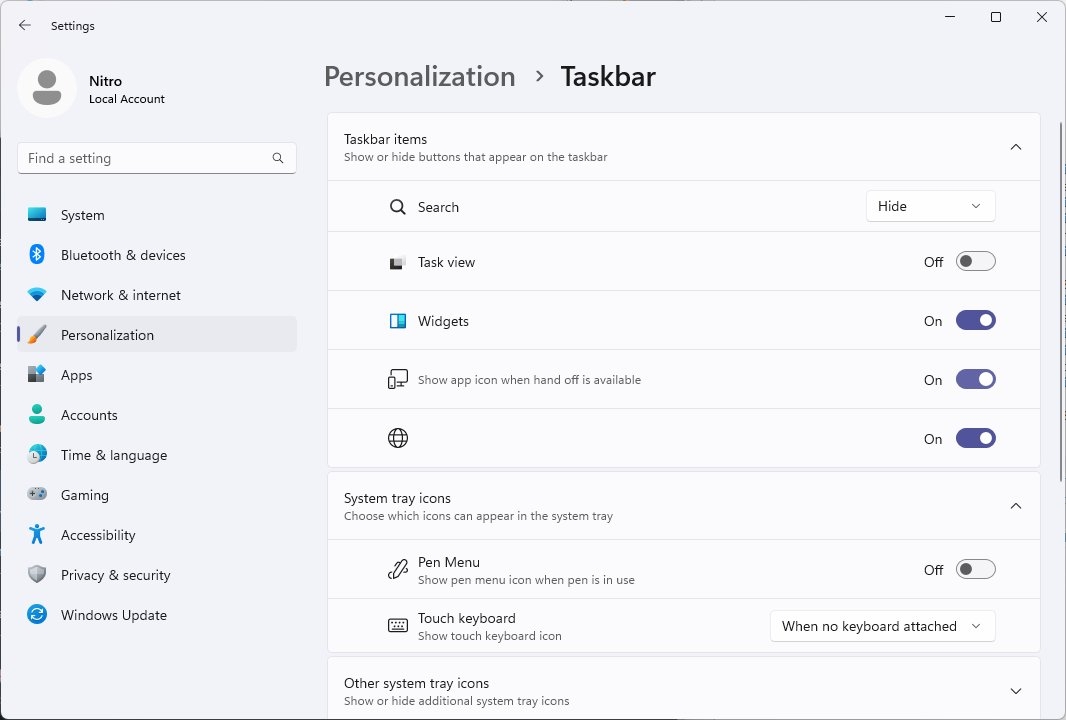This screenshot has height=720, width=1066.
Task: Open the Search Hide dropdown
Action: (x=930, y=206)
